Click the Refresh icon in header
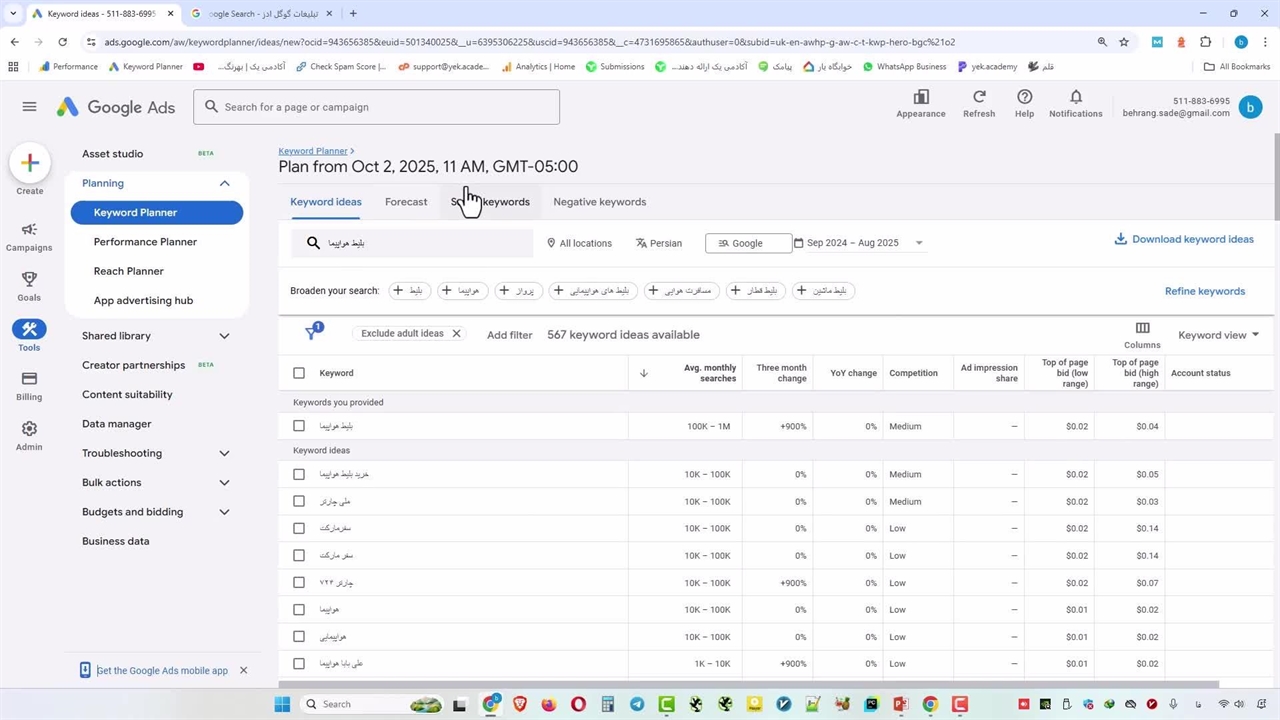 point(979,103)
